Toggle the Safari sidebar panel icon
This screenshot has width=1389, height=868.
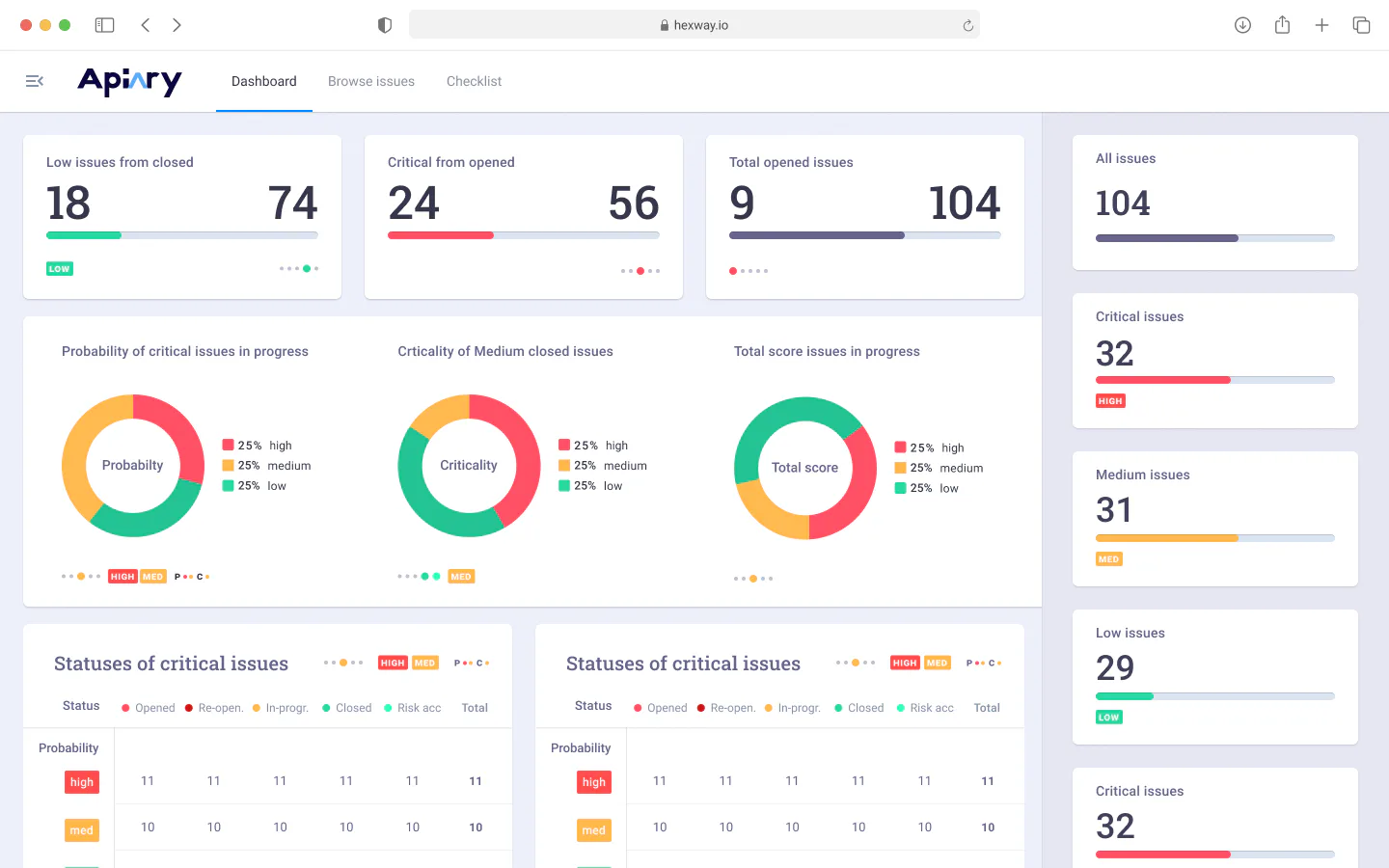click(104, 25)
